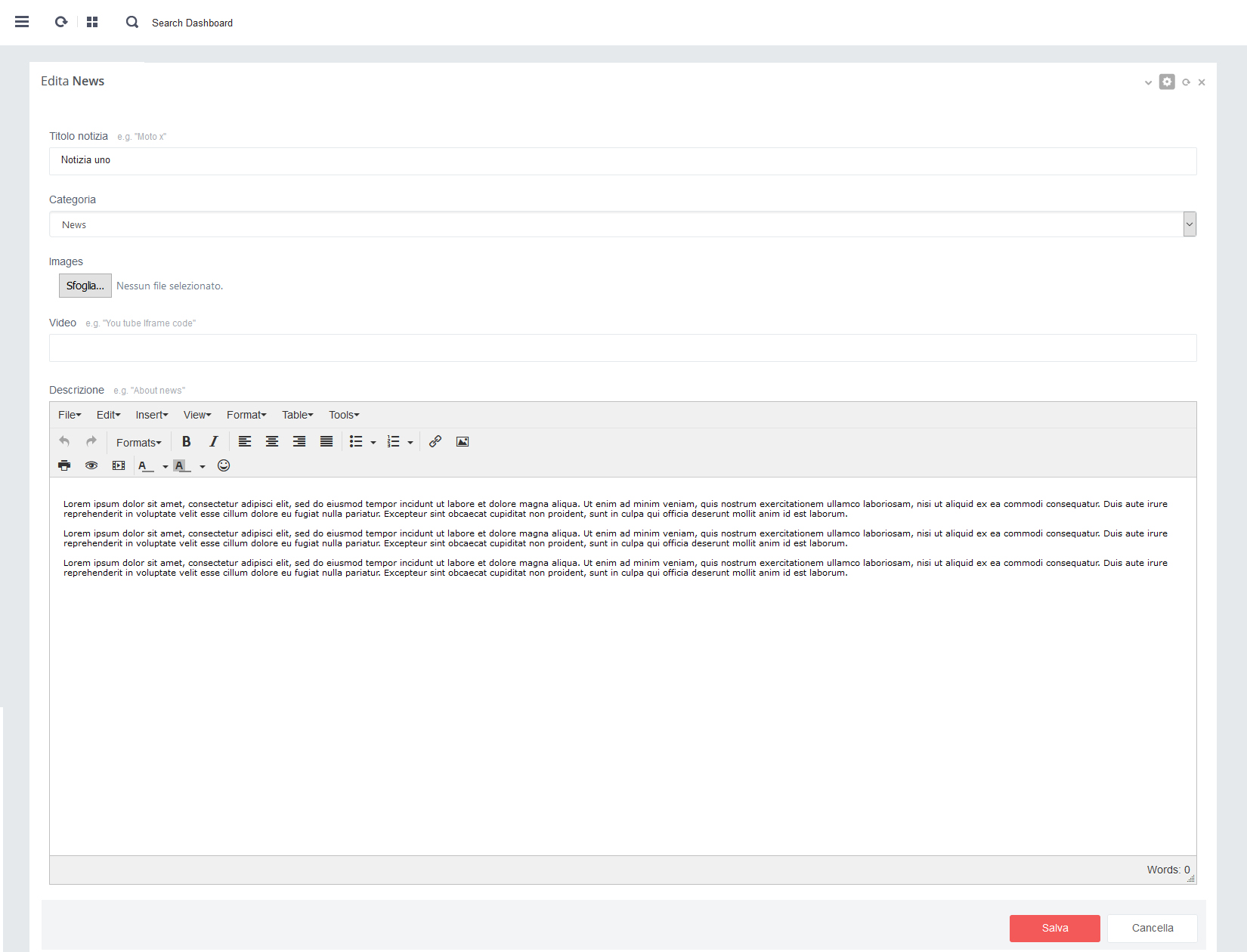The height and width of the screenshot is (952, 1247).
Task: Click the Titolo notizia input field
Action: pos(622,161)
